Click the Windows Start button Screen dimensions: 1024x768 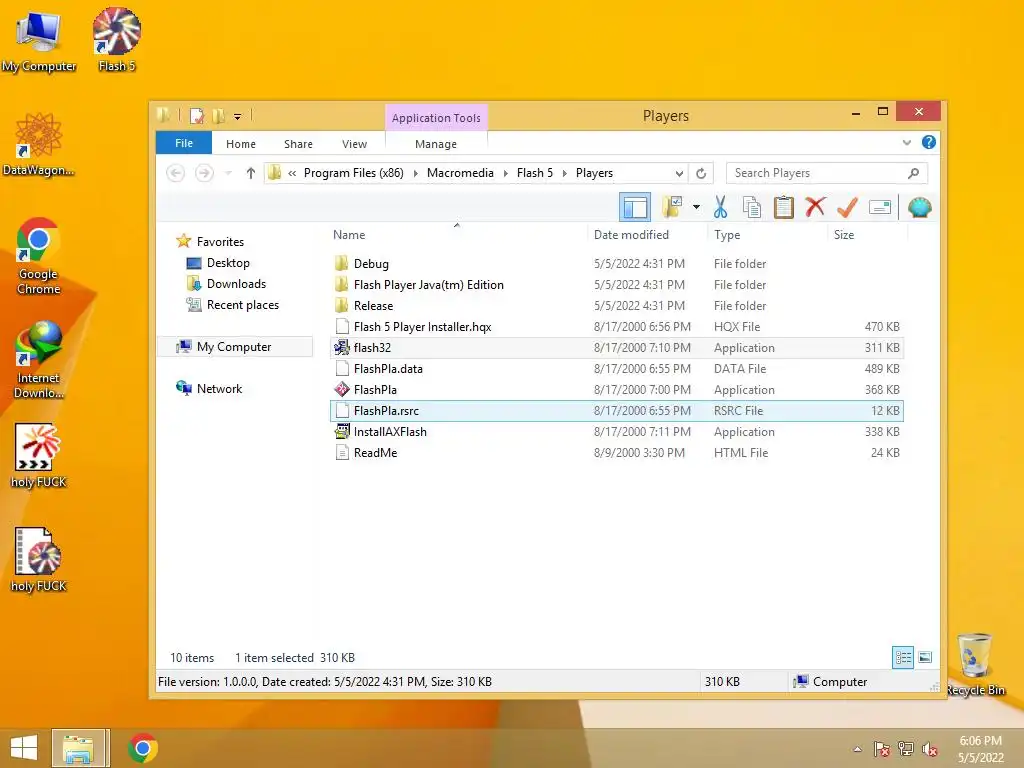click(x=24, y=748)
